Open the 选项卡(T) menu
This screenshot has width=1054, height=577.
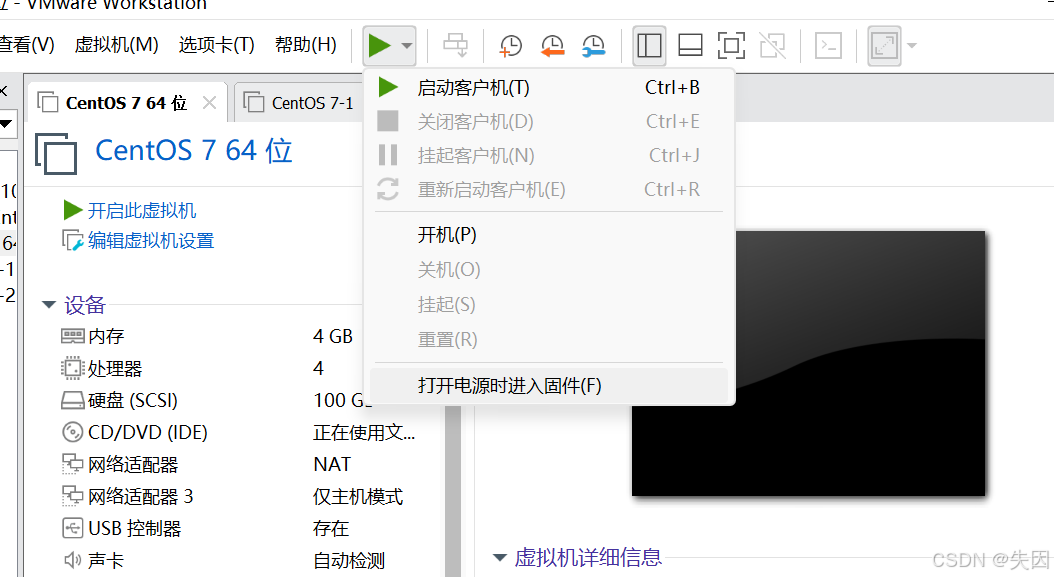(216, 45)
